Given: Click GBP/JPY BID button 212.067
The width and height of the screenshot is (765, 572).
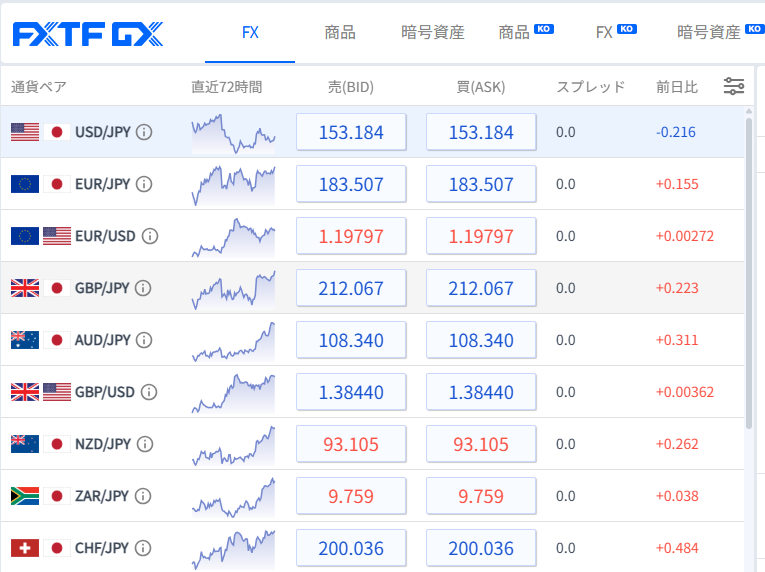Looking at the screenshot, I should pyautogui.click(x=351, y=288).
